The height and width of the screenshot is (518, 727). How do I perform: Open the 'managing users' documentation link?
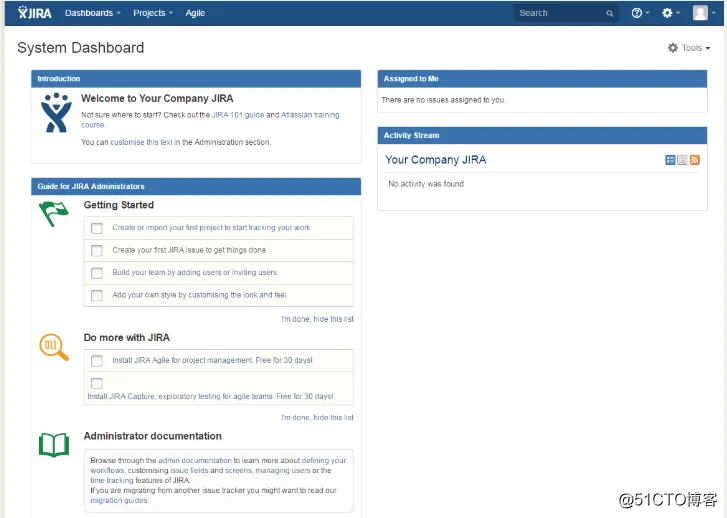[x=283, y=470]
